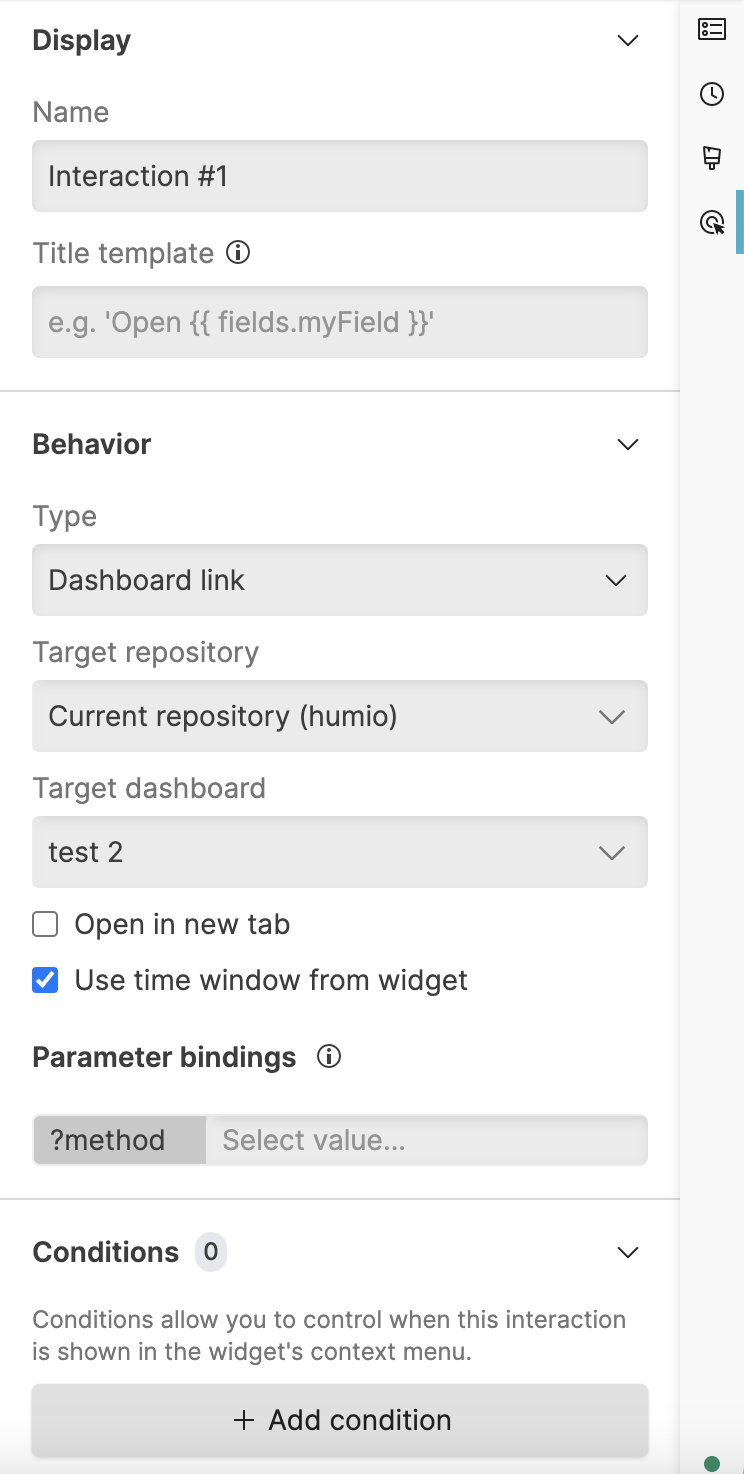Collapse the Display section
The height and width of the screenshot is (1474, 744).
tap(627, 40)
